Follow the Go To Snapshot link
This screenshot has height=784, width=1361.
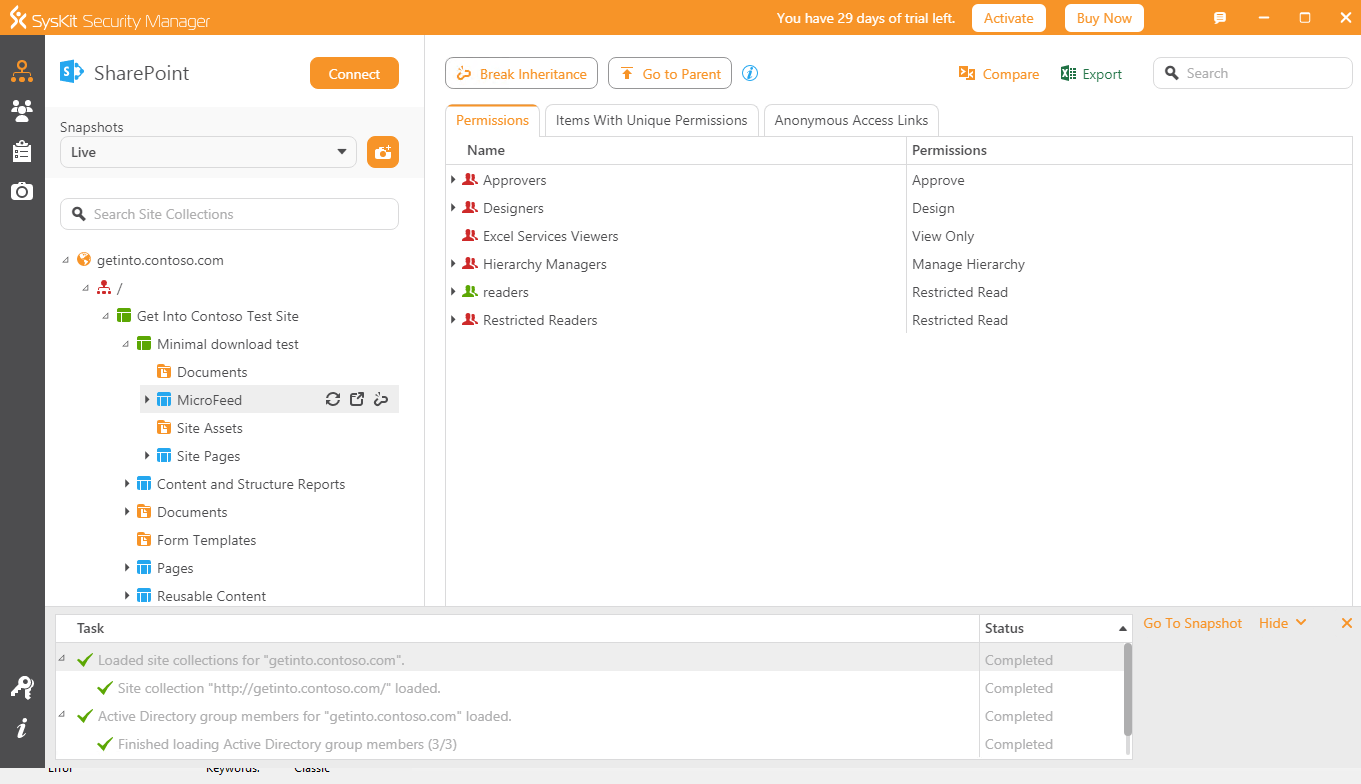click(1192, 623)
